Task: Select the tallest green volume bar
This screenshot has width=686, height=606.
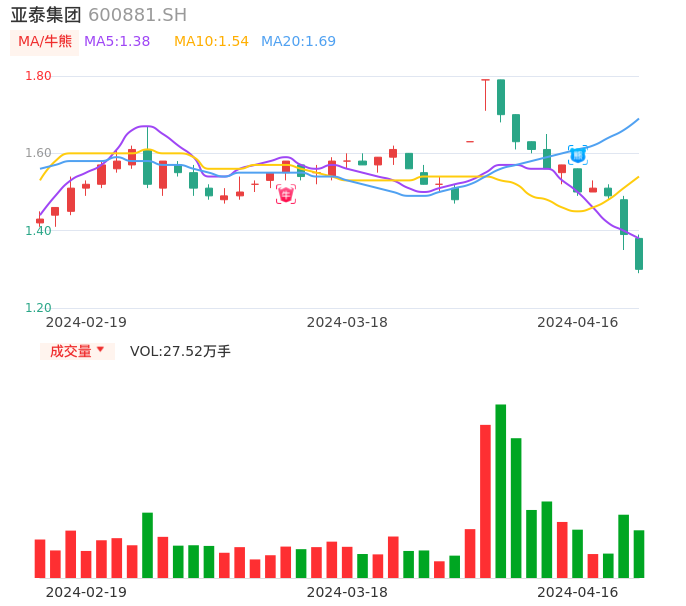Action: click(500, 490)
